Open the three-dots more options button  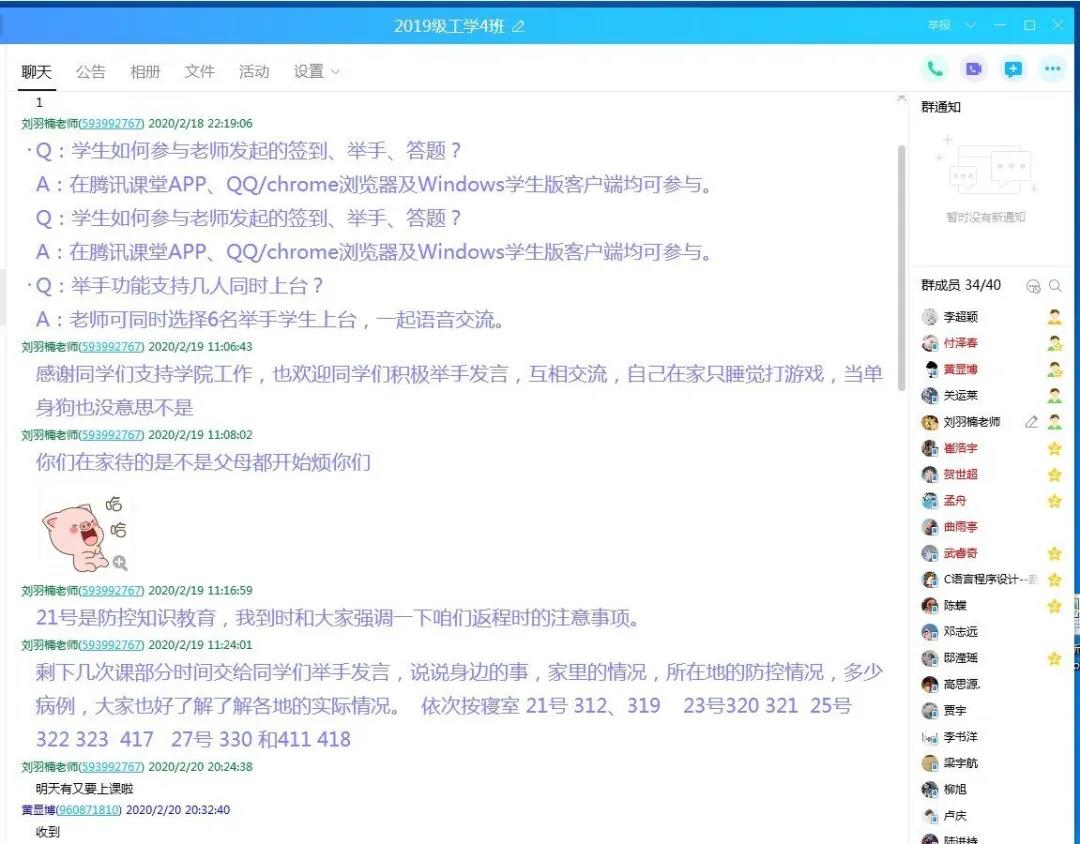[1052, 69]
